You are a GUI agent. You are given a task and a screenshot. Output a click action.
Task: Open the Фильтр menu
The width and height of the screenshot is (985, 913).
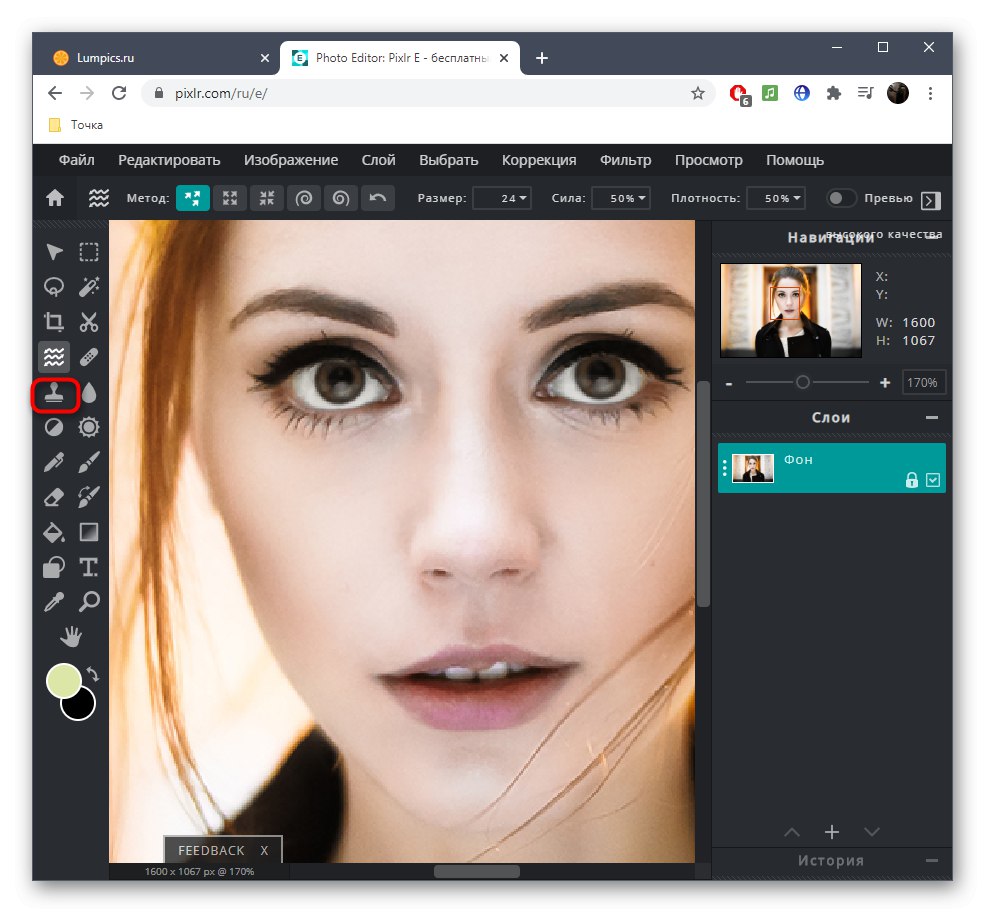pos(625,160)
